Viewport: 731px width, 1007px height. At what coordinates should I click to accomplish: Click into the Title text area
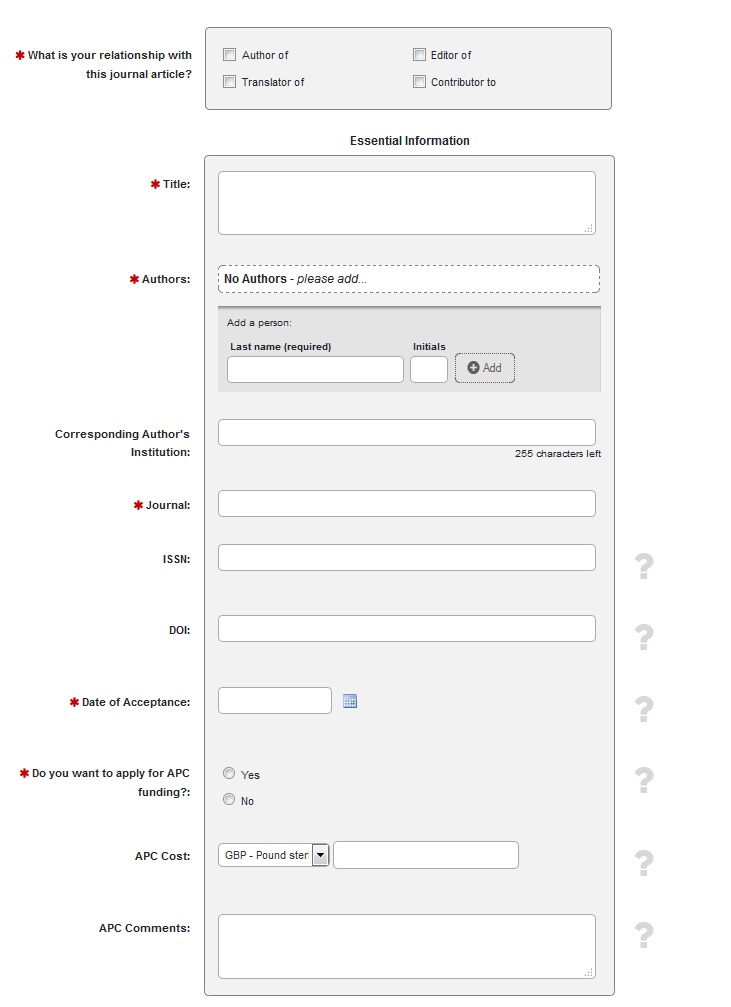(x=406, y=202)
